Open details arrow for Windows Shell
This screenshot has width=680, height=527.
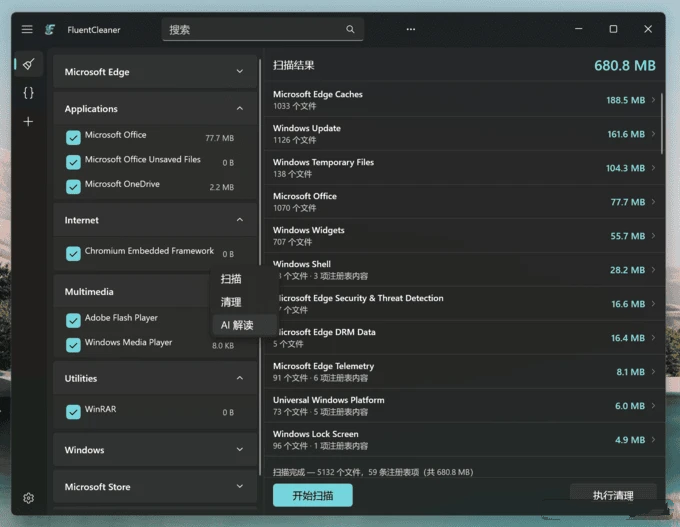click(x=653, y=270)
